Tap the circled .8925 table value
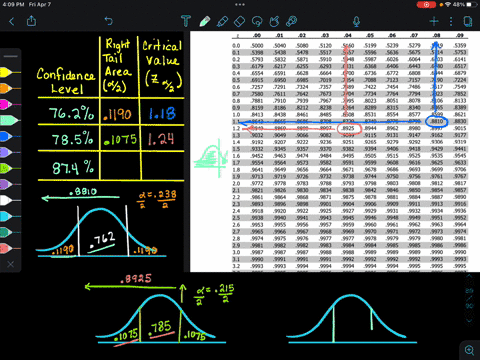The height and width of the screenshot is (360, 480). [x=349, y=128]
